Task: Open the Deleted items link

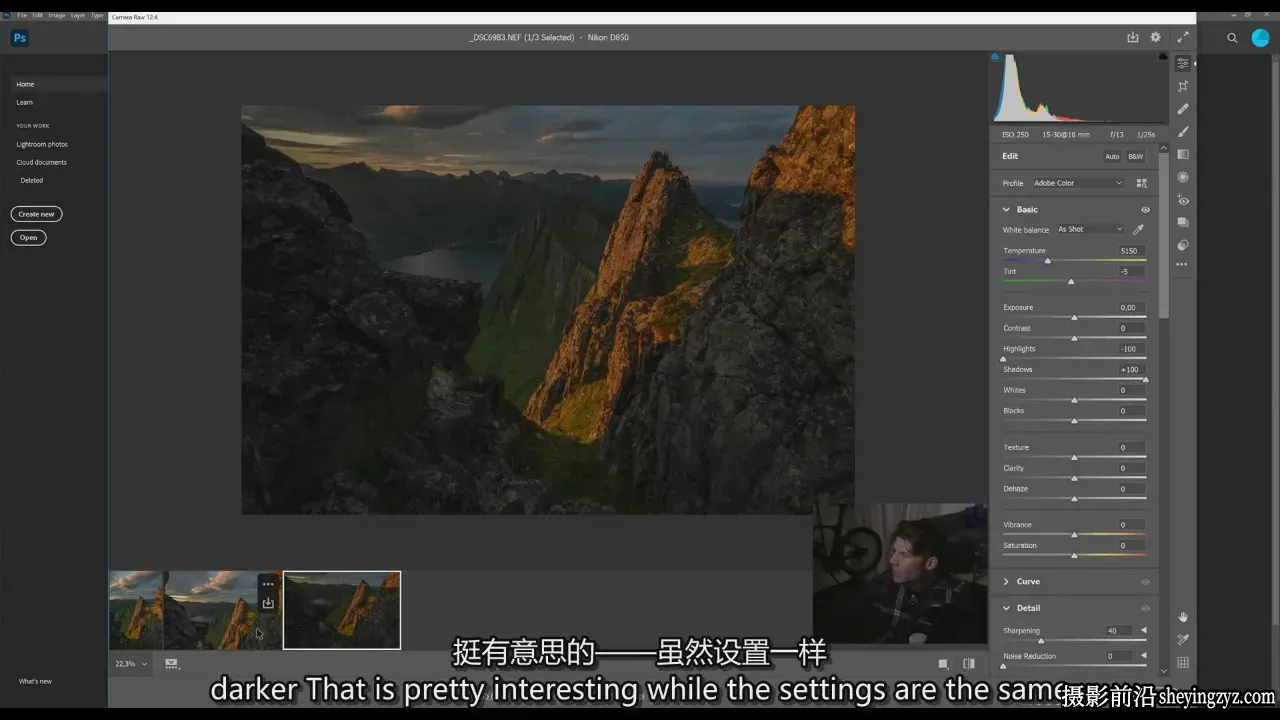Action: [32, 180]
